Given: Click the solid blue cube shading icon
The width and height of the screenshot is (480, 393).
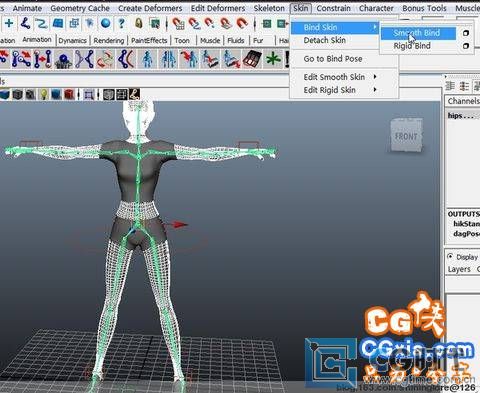Looking at the screenshot, I should pyautogui.click(x=56, y=94).
